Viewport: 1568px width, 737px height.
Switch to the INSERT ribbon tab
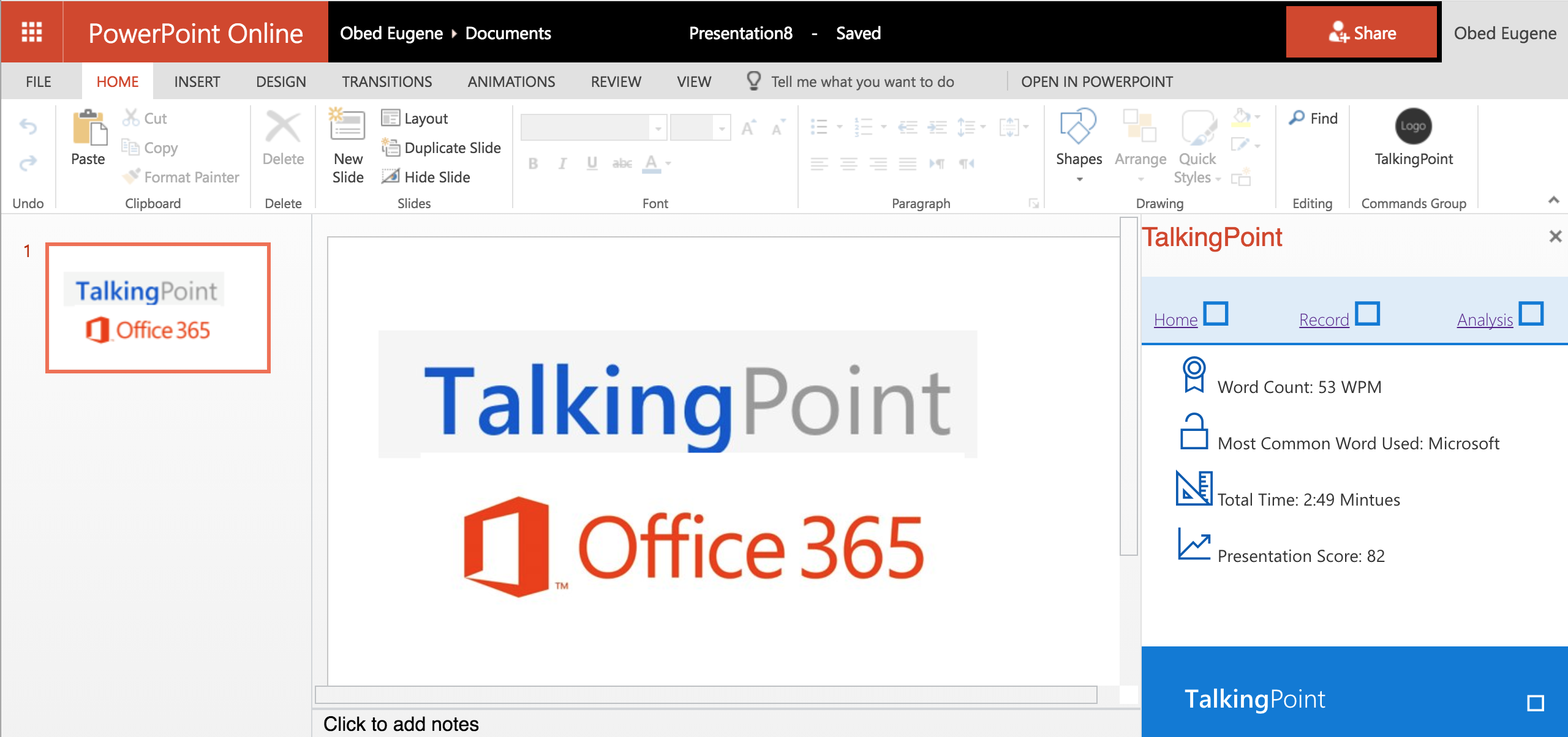(197, 81)
